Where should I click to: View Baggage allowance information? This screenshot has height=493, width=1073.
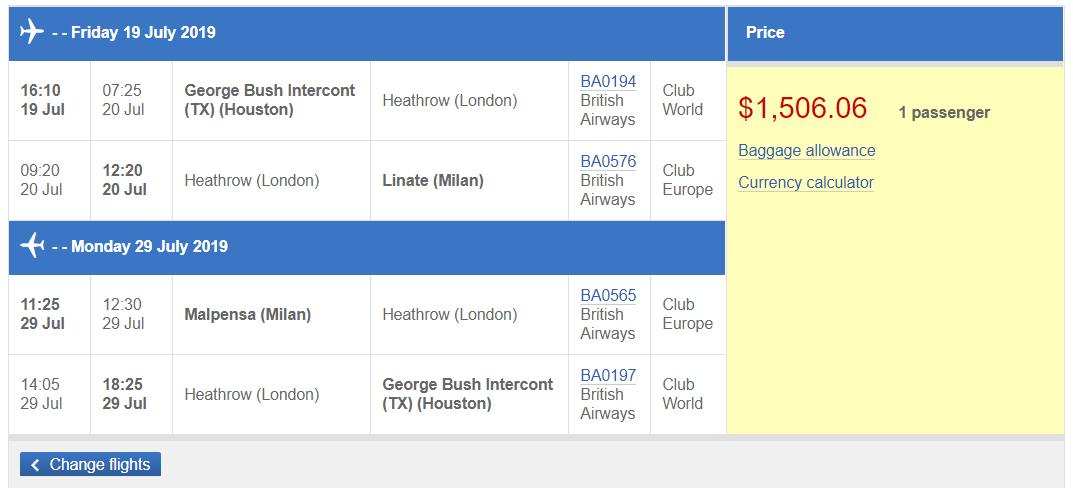[806, 151]
